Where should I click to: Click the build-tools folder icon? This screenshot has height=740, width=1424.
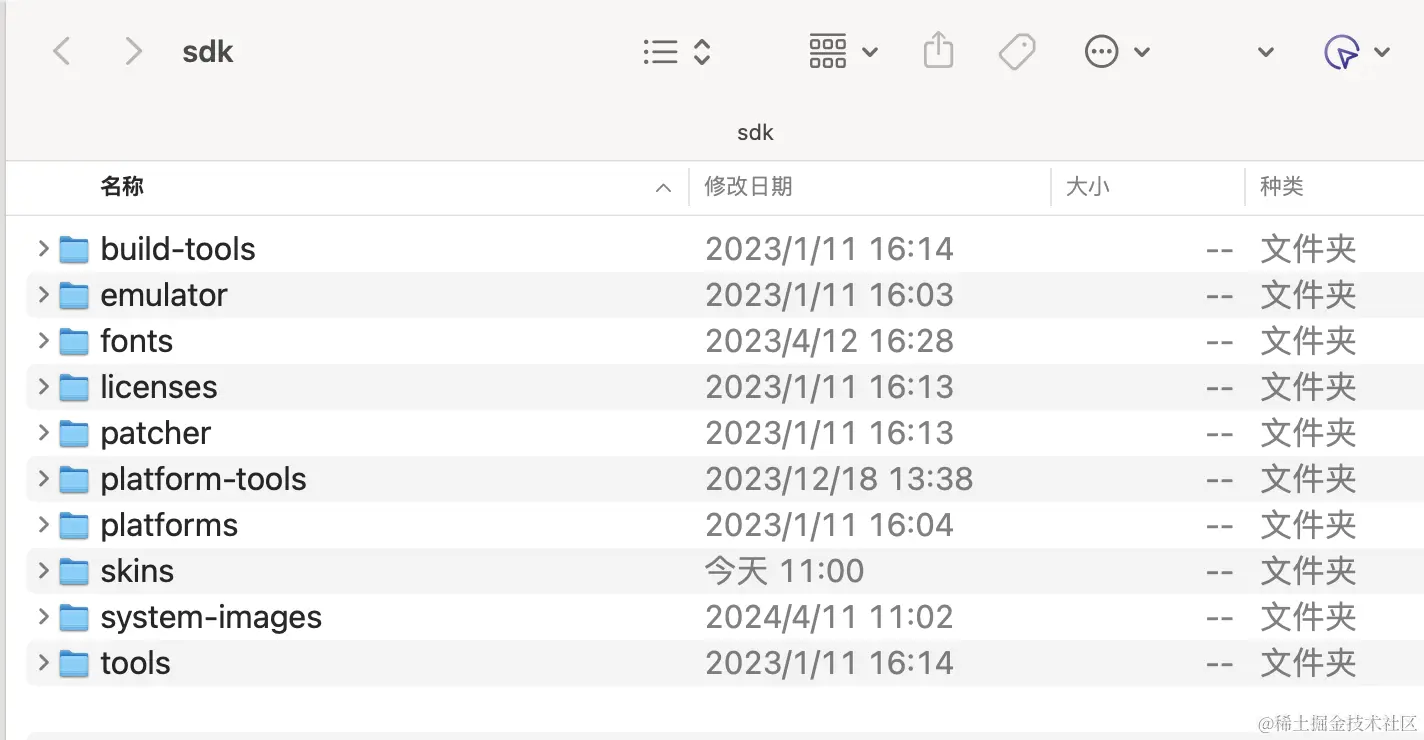(74, 249)
